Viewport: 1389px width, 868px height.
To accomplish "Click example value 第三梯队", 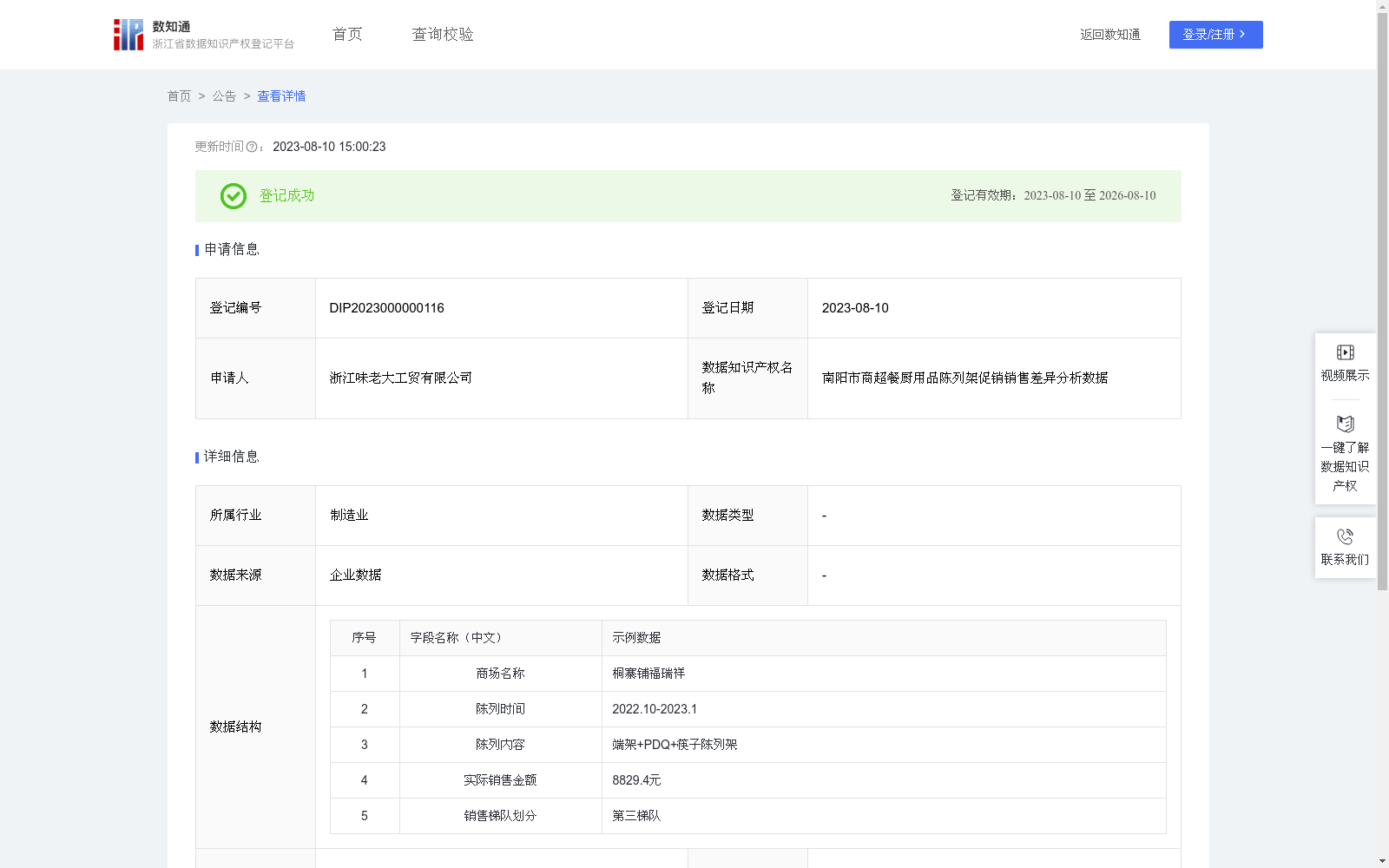I will coord(636,816).
